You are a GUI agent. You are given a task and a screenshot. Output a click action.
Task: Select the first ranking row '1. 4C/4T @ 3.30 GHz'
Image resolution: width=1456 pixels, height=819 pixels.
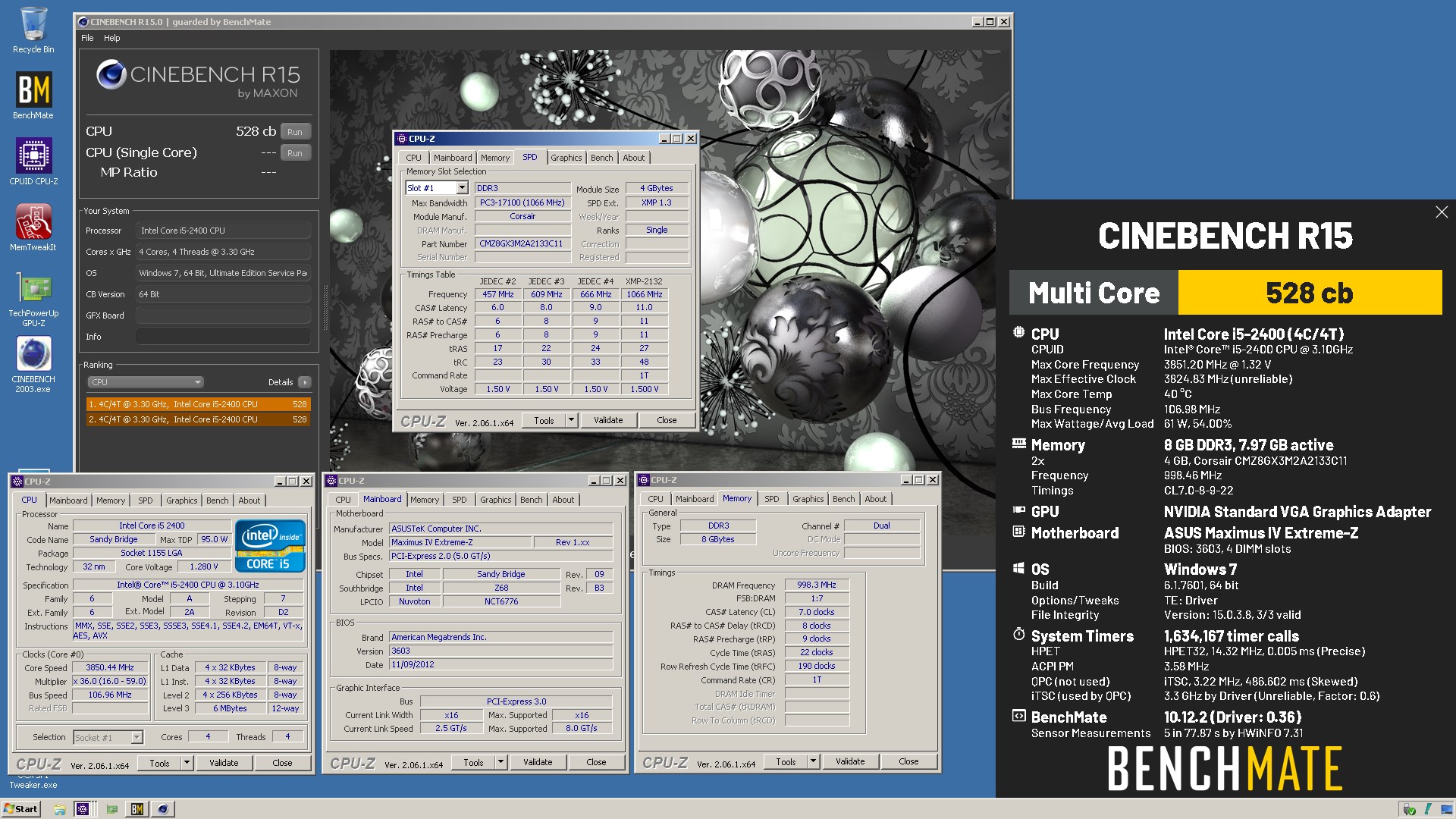pos(198,404)
